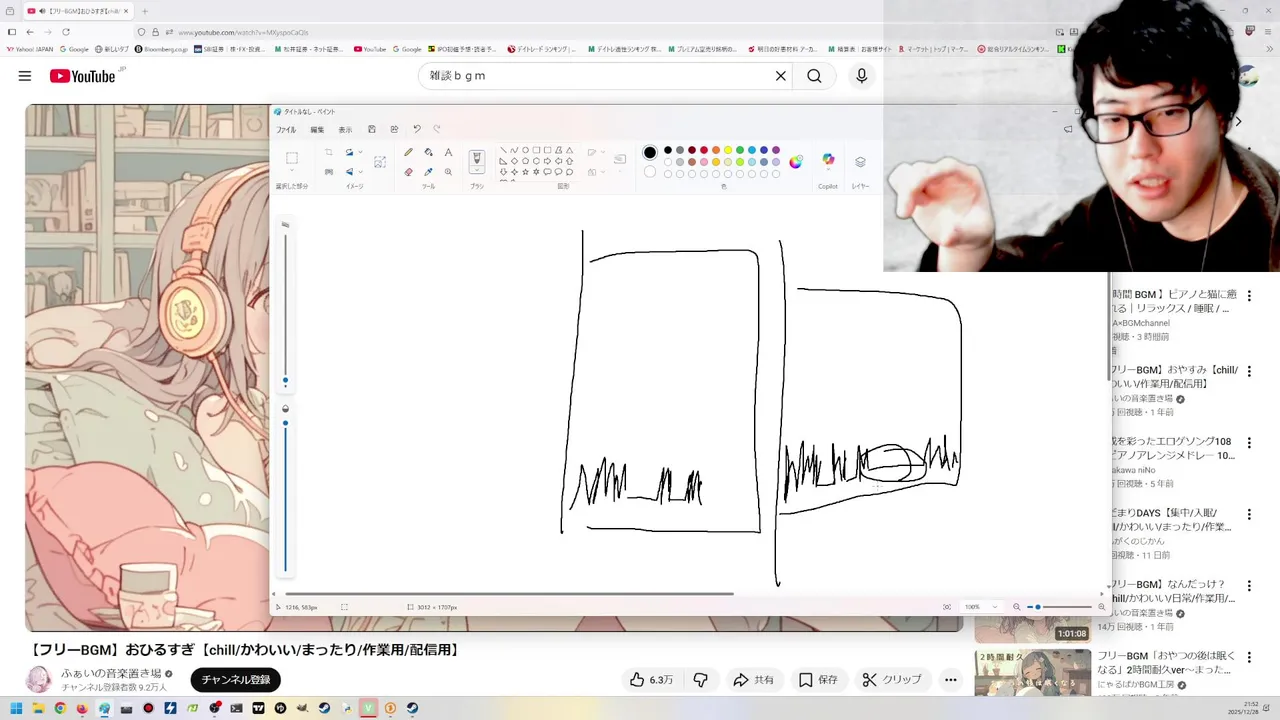This screenshot has height=720, width=1280.
Task: Open the selection tool dropdown arrow
Action: (x=292, y=172)
